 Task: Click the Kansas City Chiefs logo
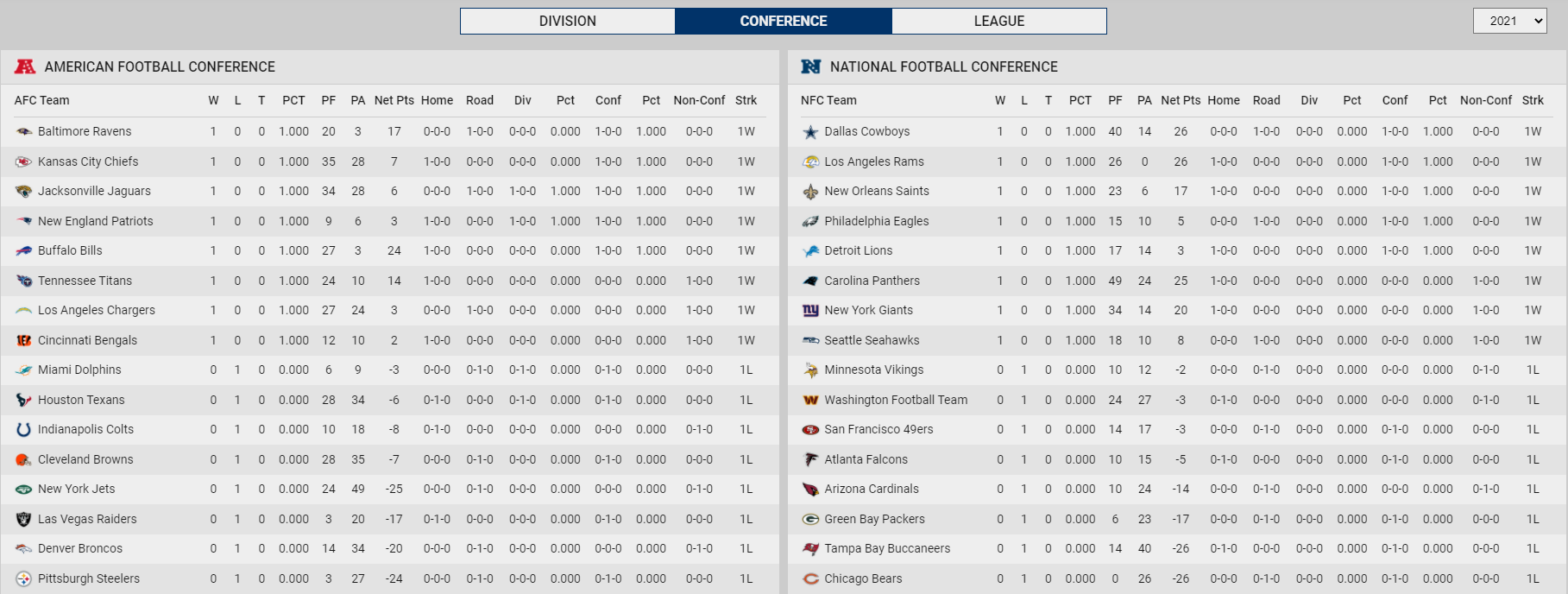(x=24, y=161)
